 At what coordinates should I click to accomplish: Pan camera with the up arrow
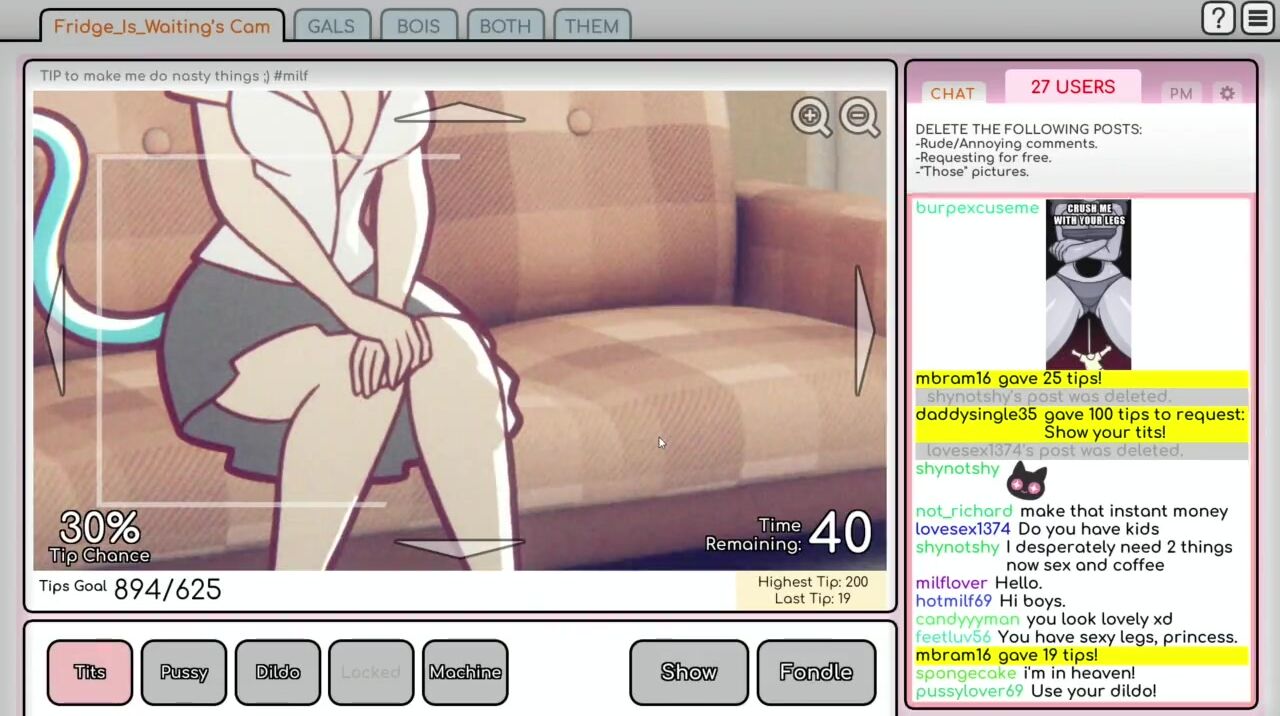[x=459, y=113]
